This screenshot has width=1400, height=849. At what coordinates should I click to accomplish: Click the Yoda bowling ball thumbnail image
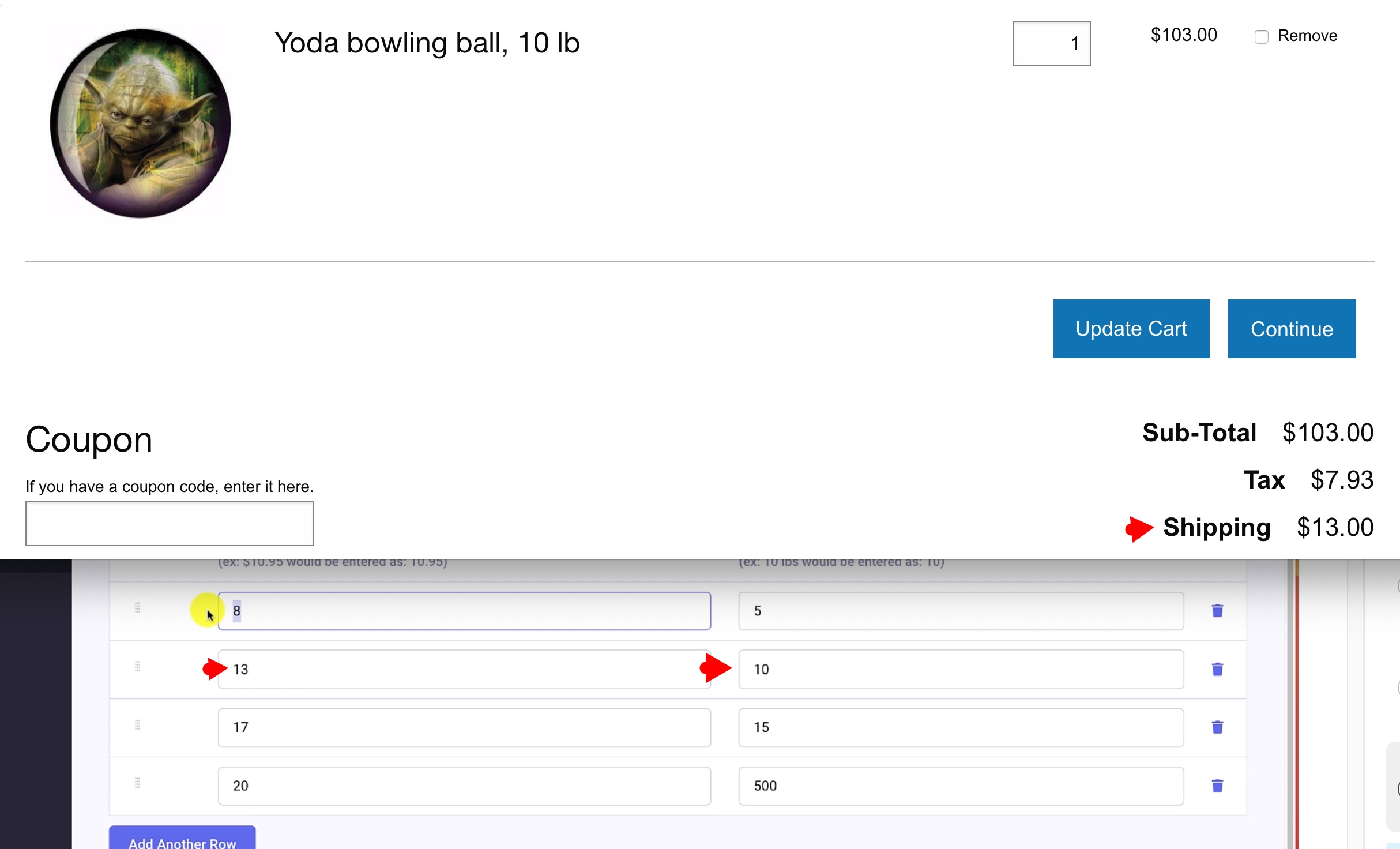pos(141,120)
